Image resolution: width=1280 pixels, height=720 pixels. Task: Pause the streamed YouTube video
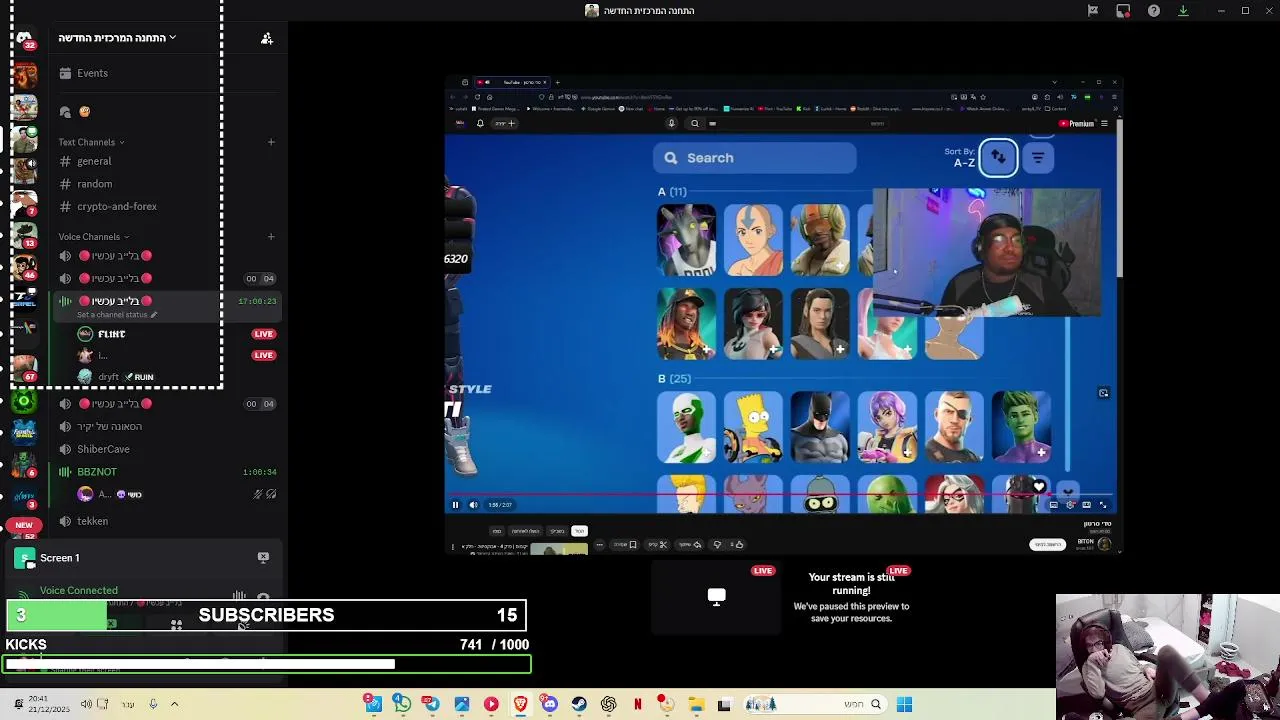(x=455, y=505)
